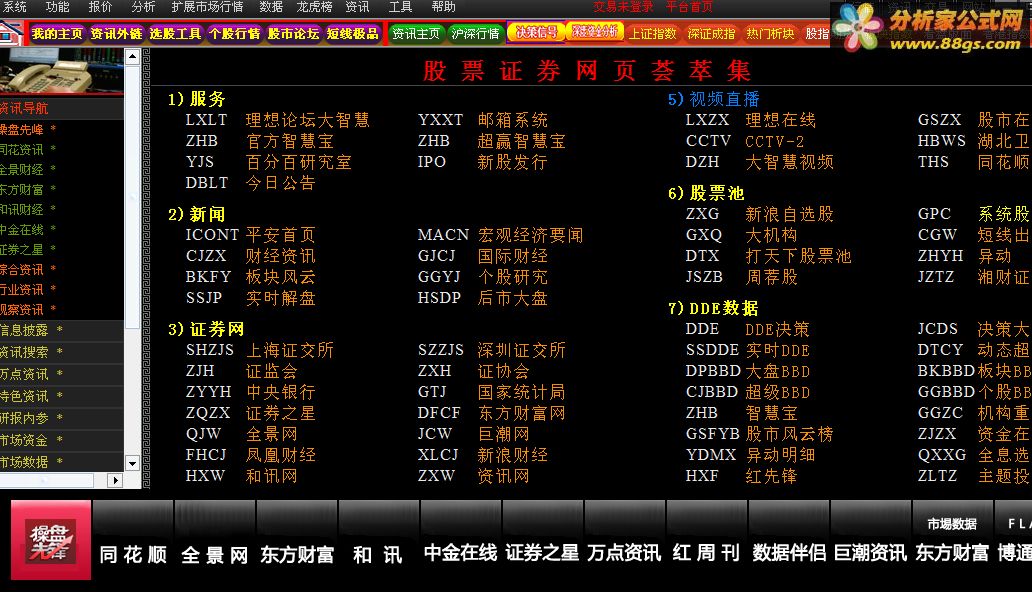Open GSFYB 股市风云榜 link
Viewport: 1032px width, 592px height.
click(x=760, y=434)
